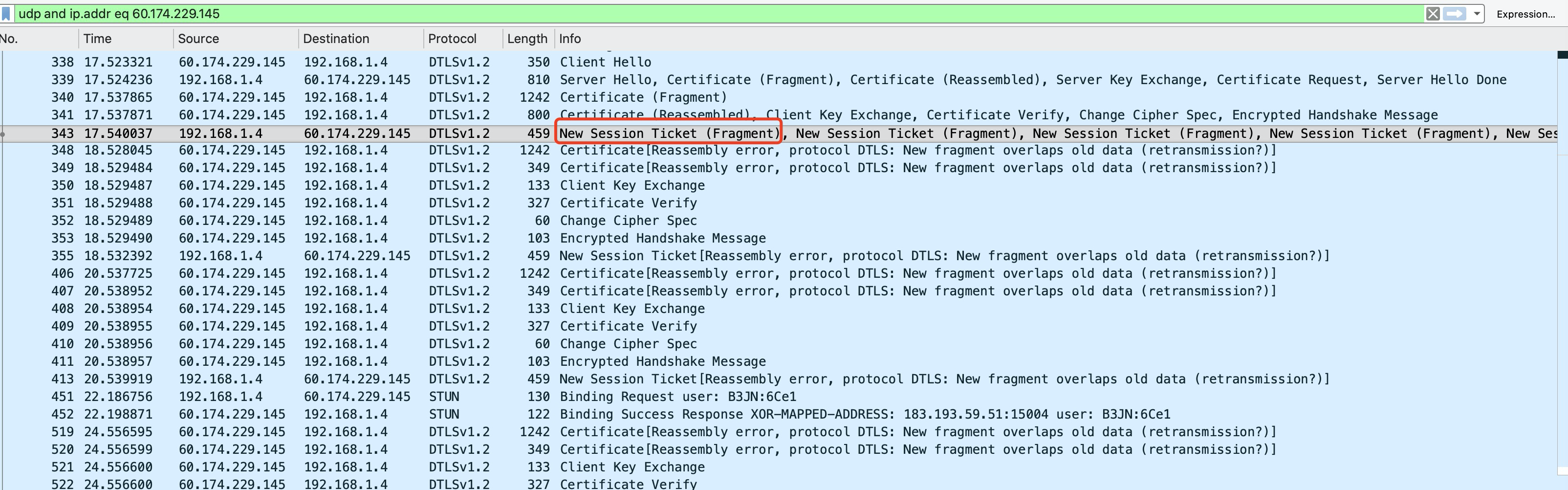
Task: Select packet 406 Certificate row
Action: pos(779,274)
